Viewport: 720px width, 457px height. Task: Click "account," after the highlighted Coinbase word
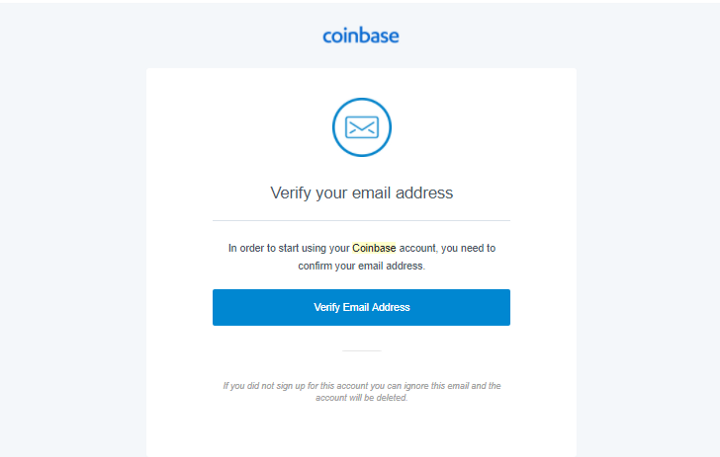click(x=418, y=248)
